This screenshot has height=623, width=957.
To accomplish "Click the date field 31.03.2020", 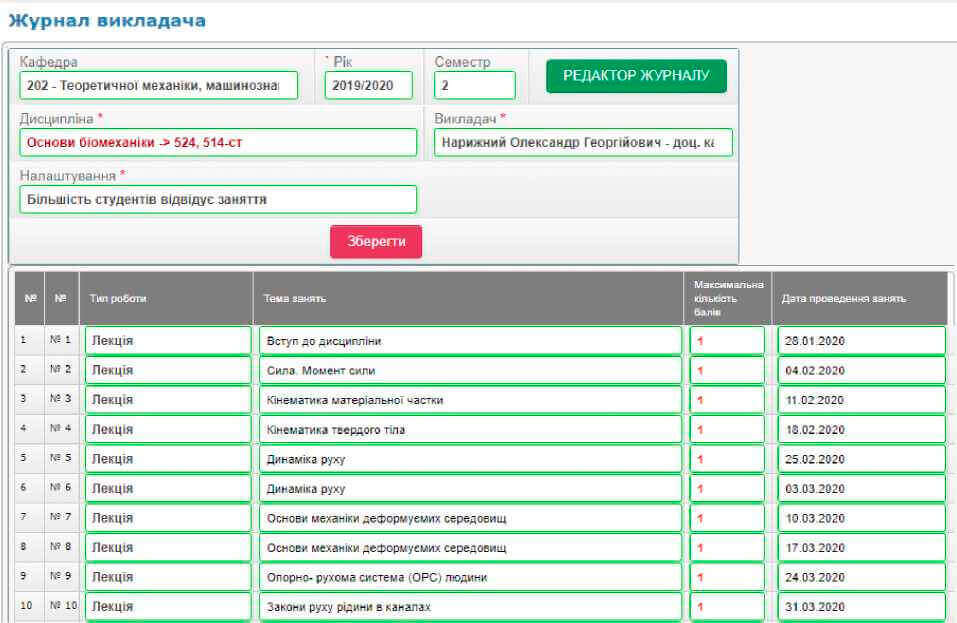I will pyautogui.click(x=861, y=607).
